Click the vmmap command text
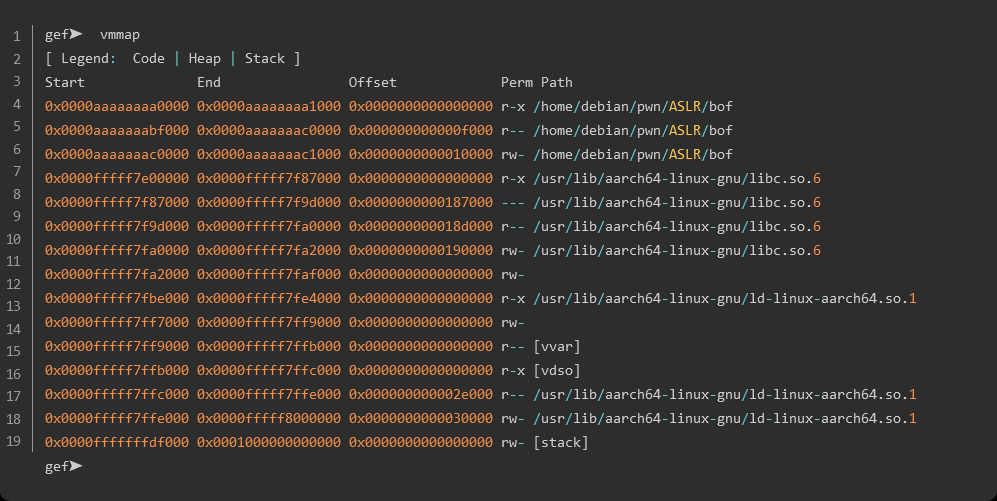The image size is (997, 501). click(x=120, y=35)
